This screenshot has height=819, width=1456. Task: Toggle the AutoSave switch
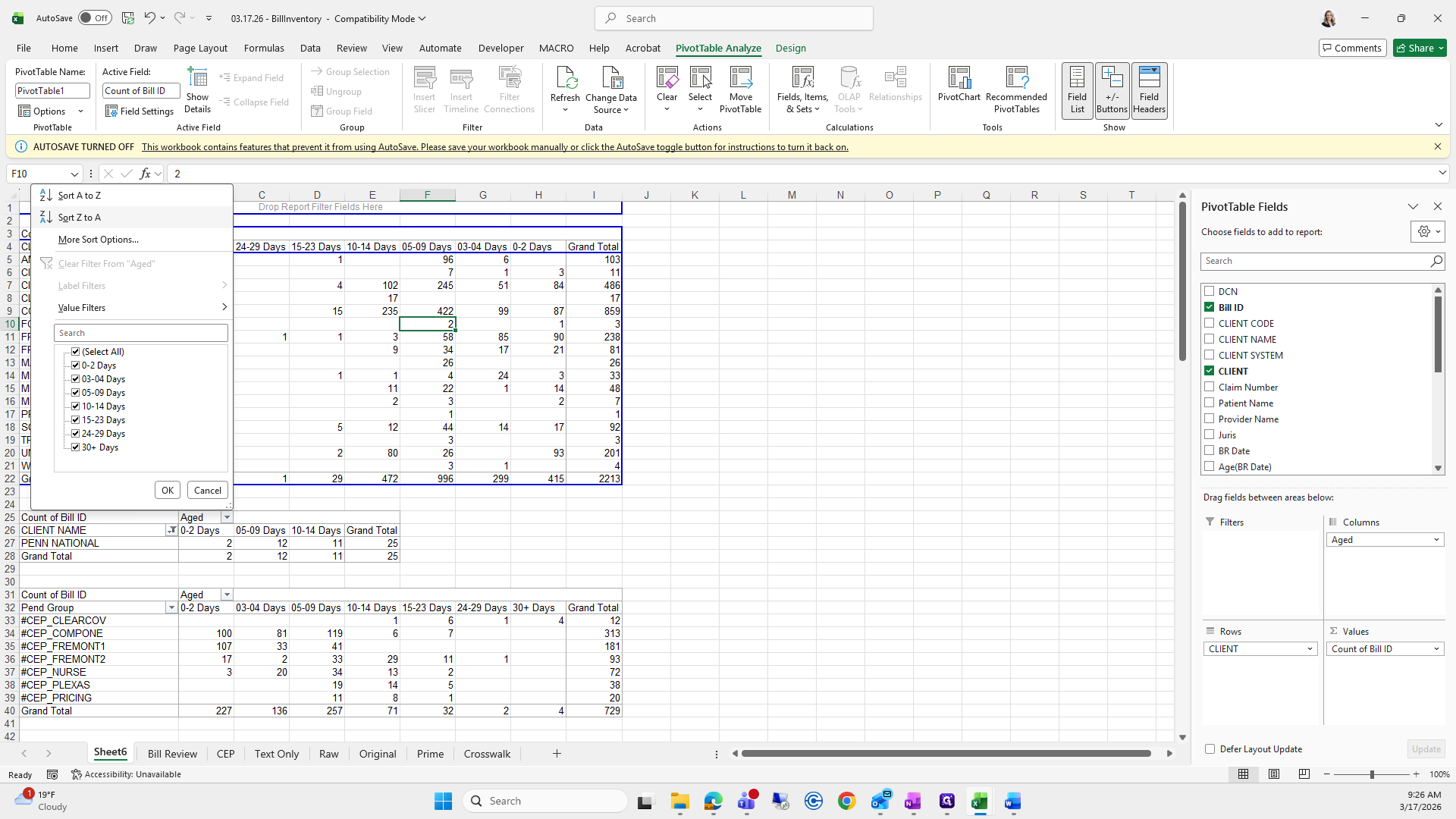click(x=95, y=18)
